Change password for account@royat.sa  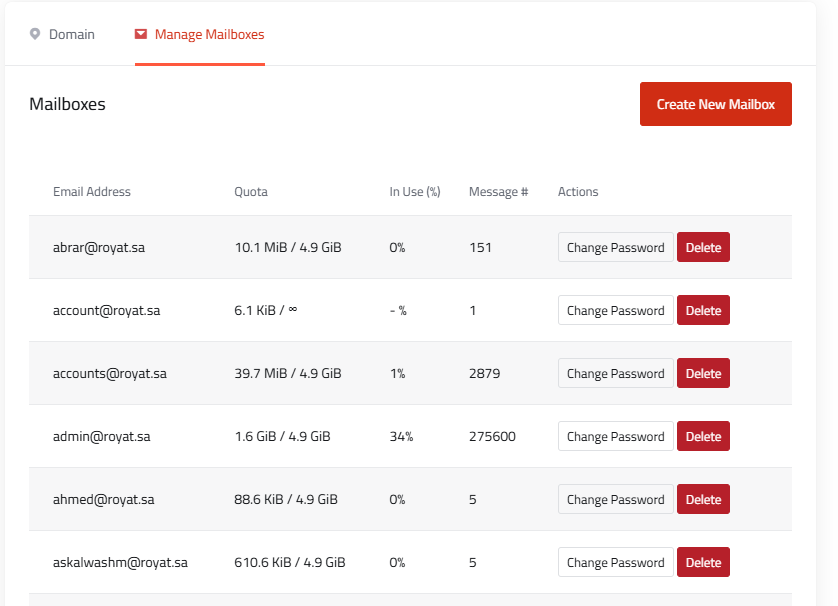point(615,310)
